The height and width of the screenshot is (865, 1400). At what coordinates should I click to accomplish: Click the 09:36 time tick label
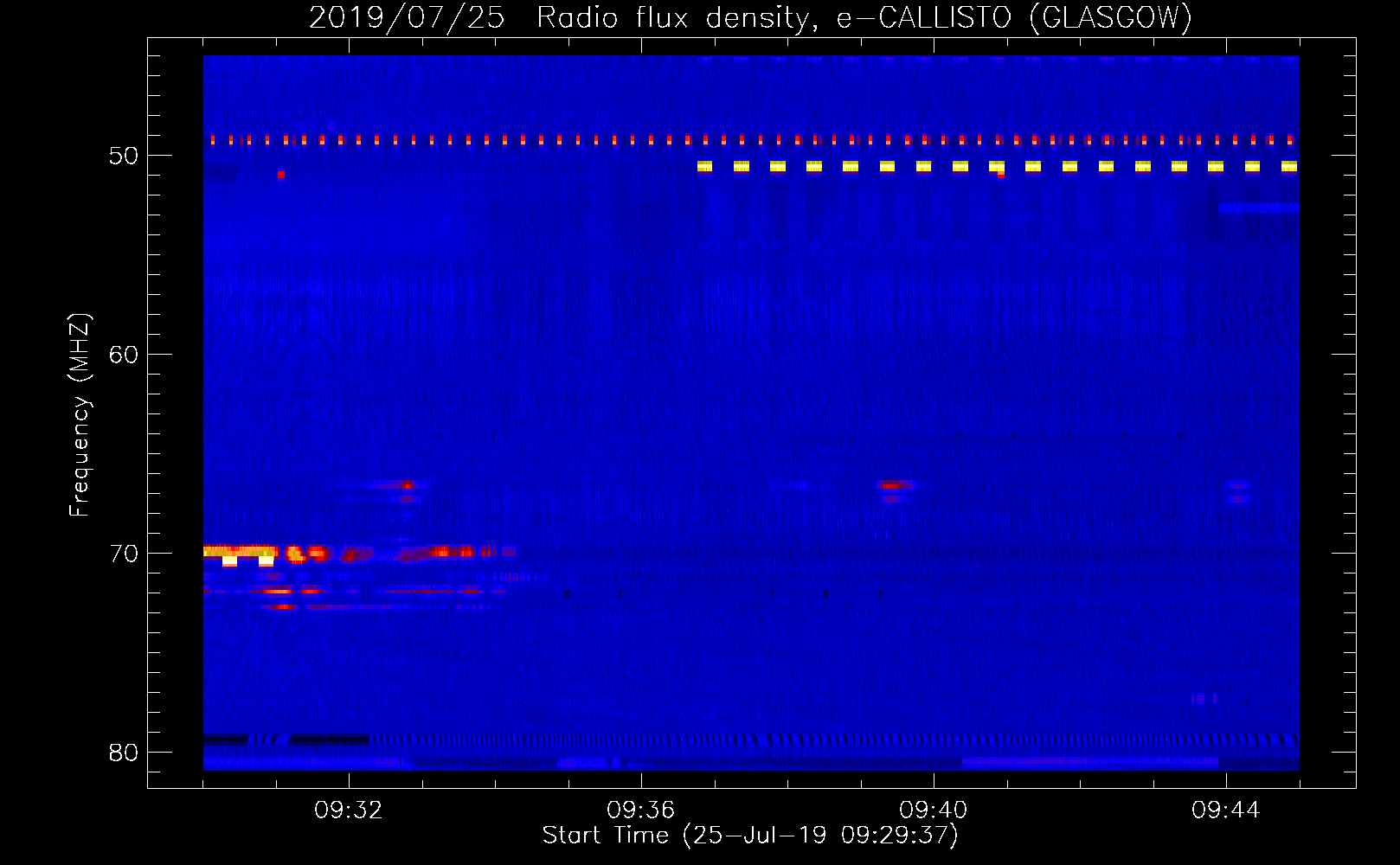pyautogui.click(x=641, y=811)
